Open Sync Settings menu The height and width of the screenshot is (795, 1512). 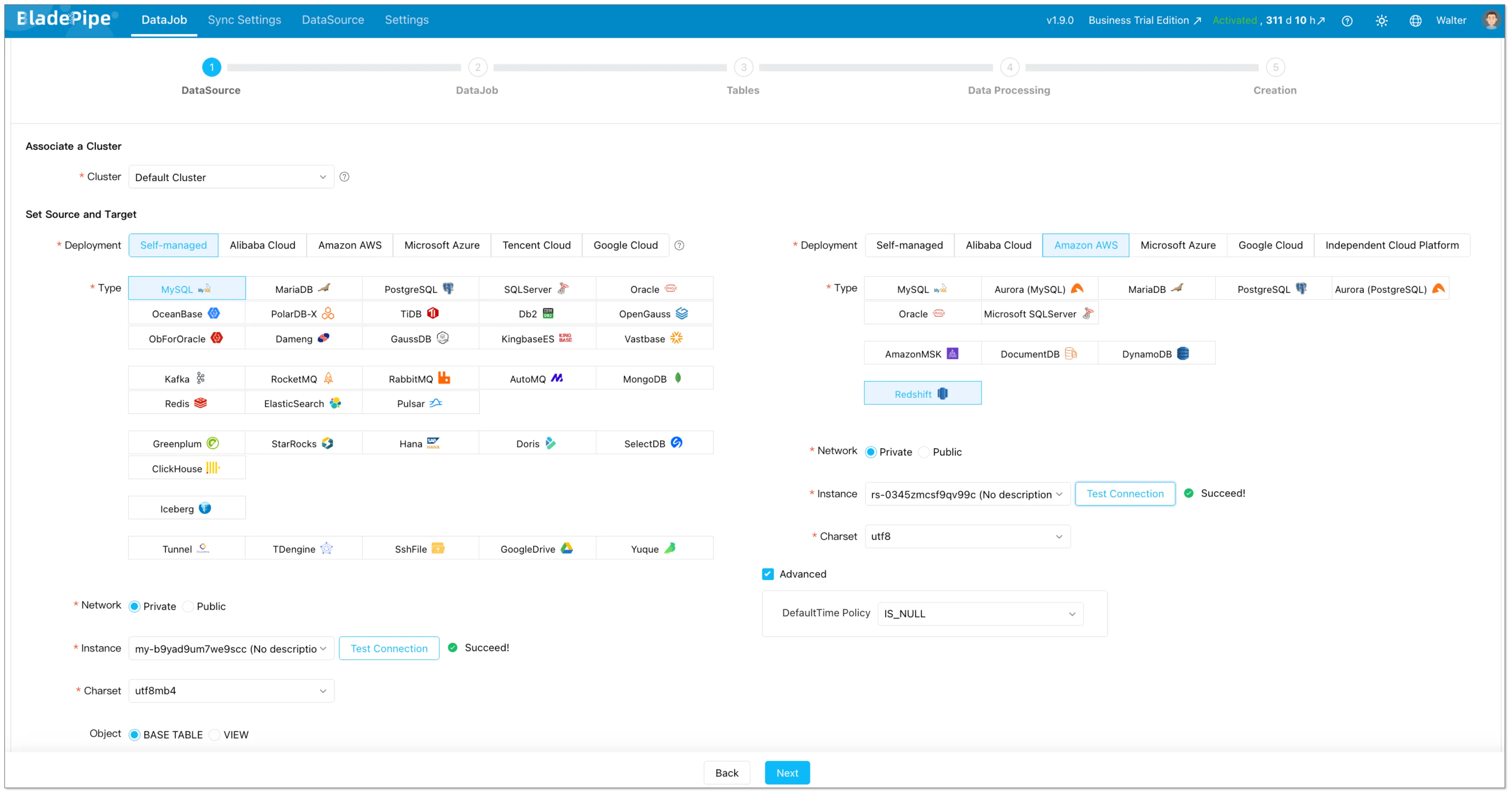[x=244, y=20]
